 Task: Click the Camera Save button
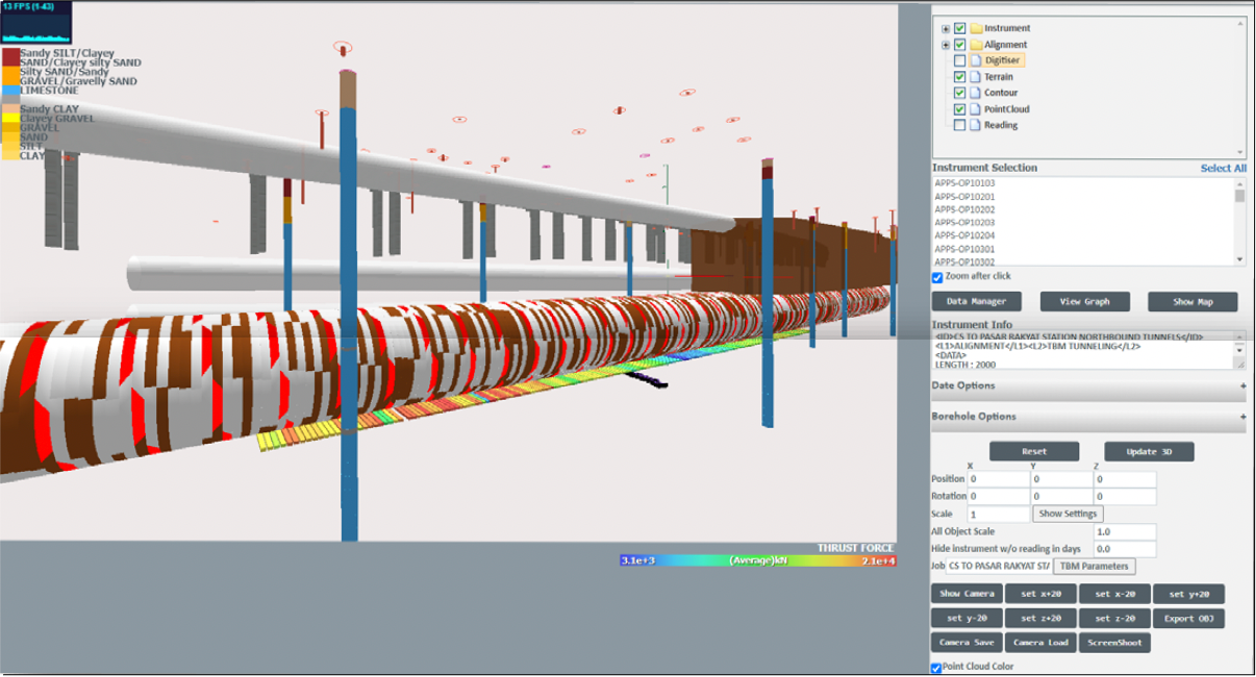coord(966,643)
